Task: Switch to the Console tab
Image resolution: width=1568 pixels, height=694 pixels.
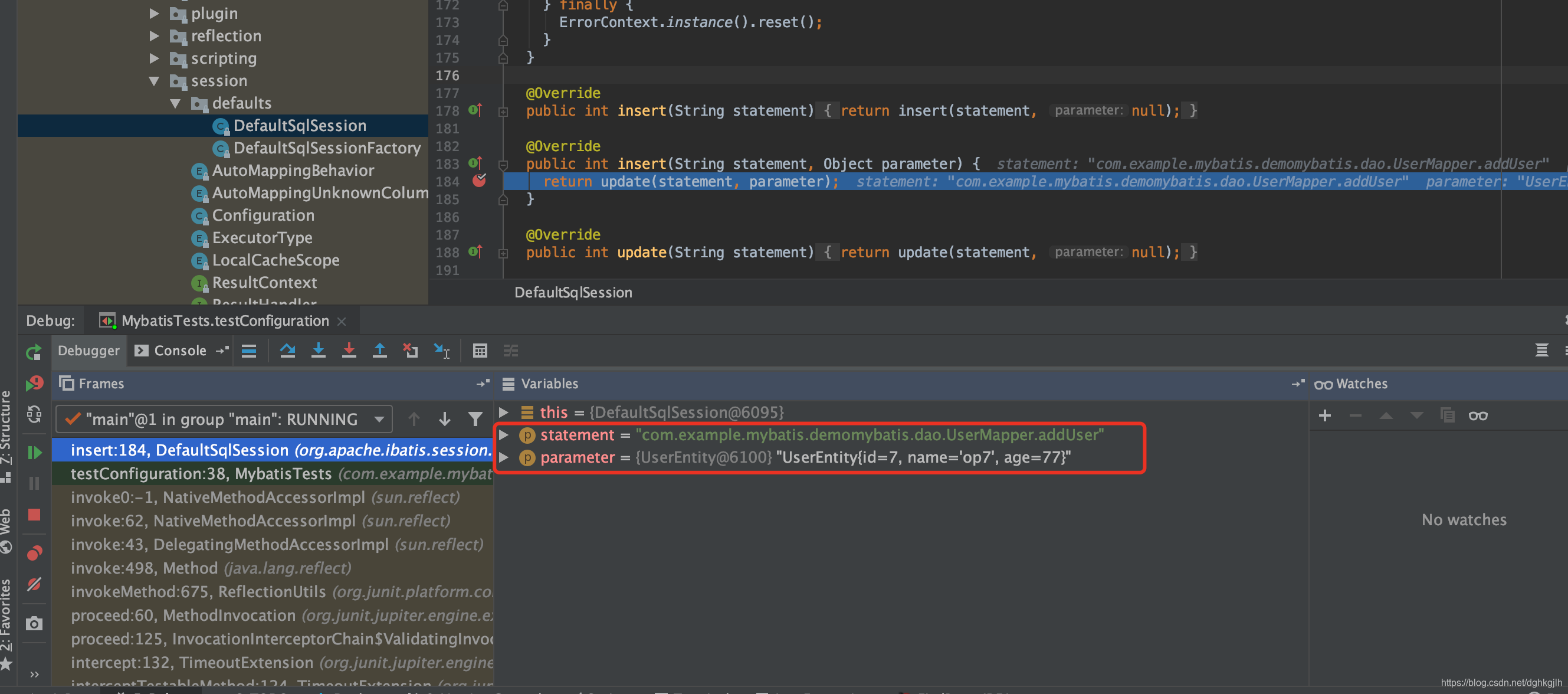Action: [171, 351]
